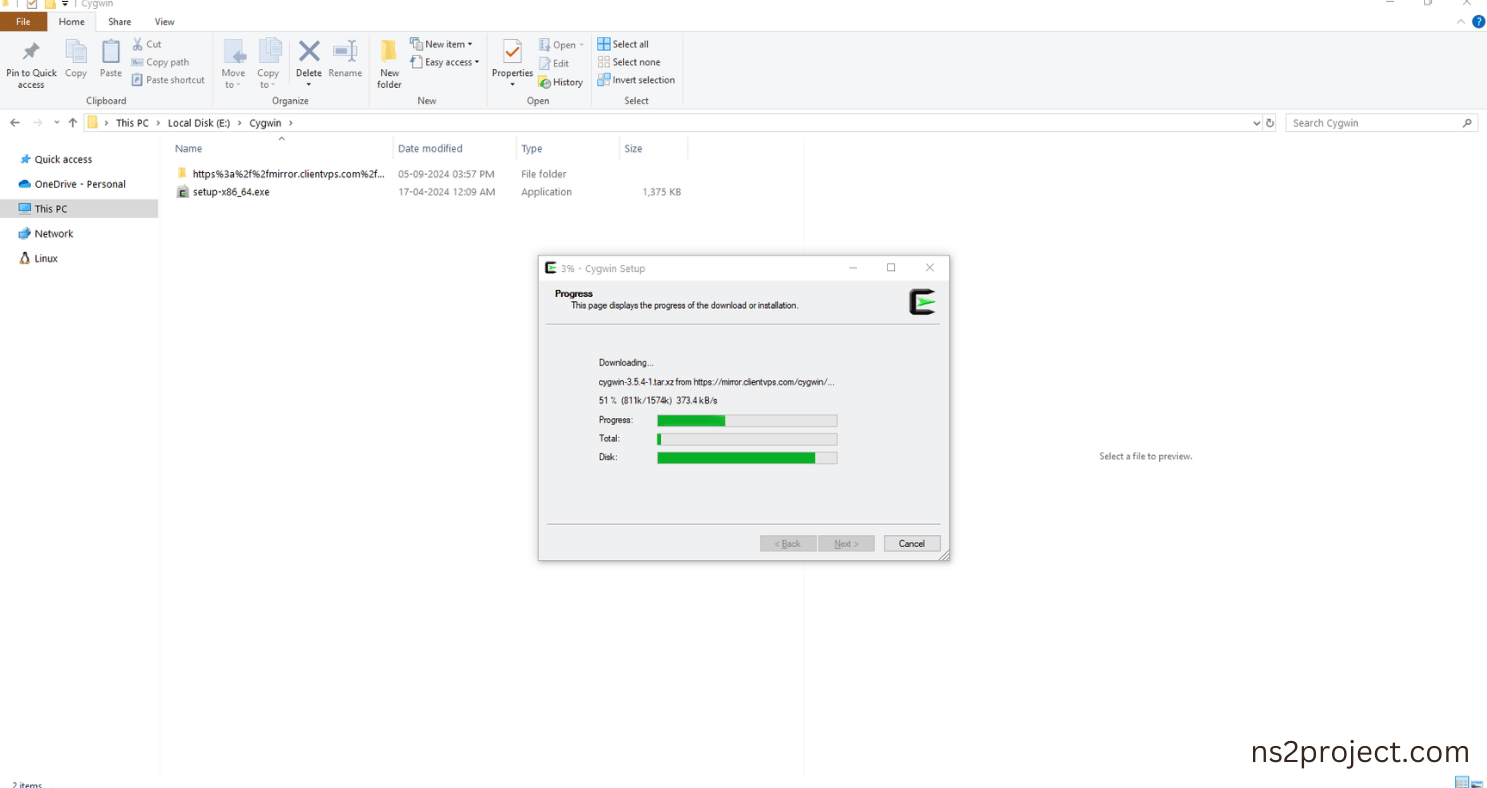1487x788 pixels.
Task: Expand the Properties options arrow
Action: point(512,84)
